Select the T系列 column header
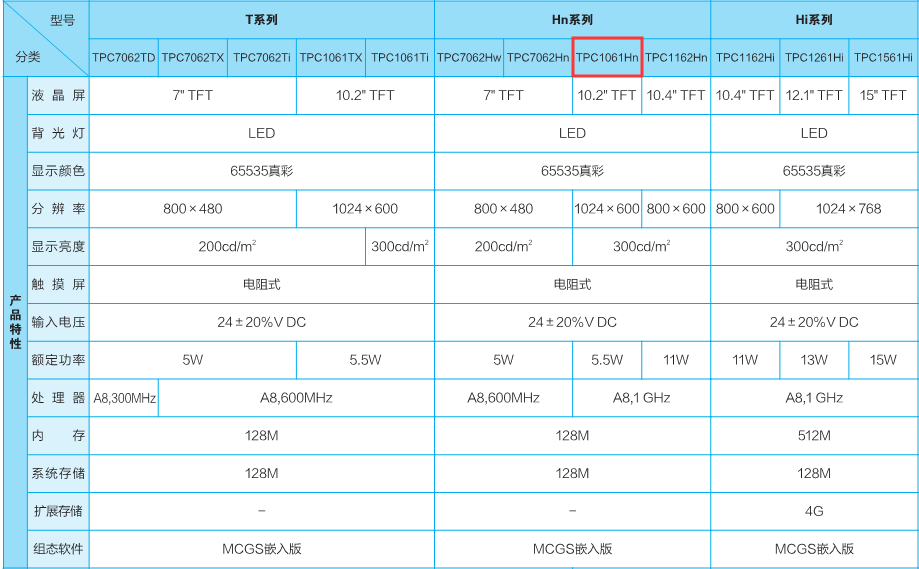The width and height of the screenshot is (919, 569). [261, 20]
